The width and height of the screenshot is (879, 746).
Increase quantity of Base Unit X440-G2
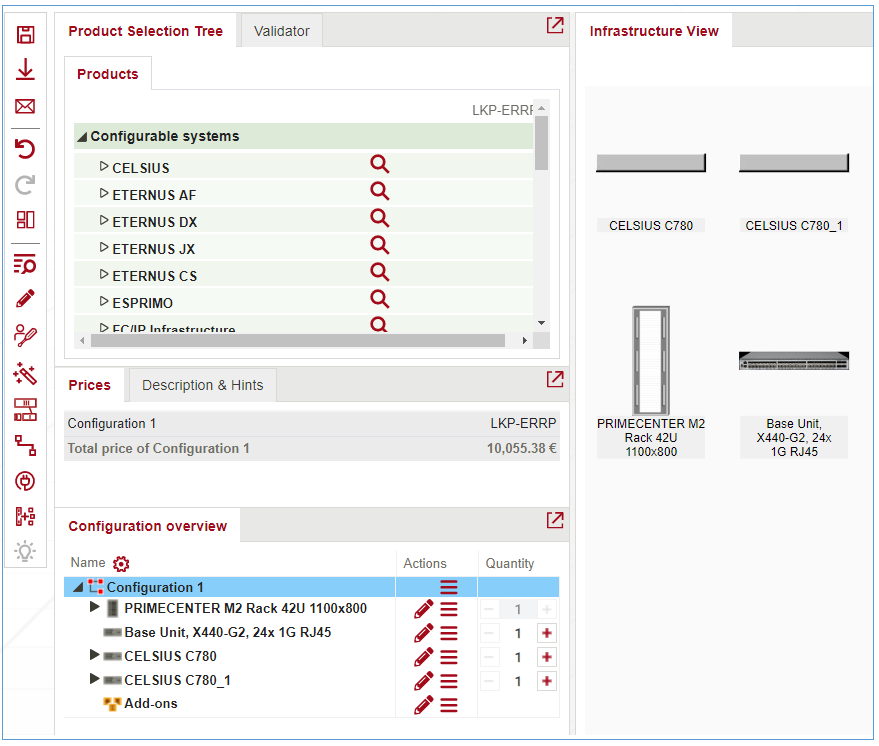pyautogui.click(x=547, y=633)
